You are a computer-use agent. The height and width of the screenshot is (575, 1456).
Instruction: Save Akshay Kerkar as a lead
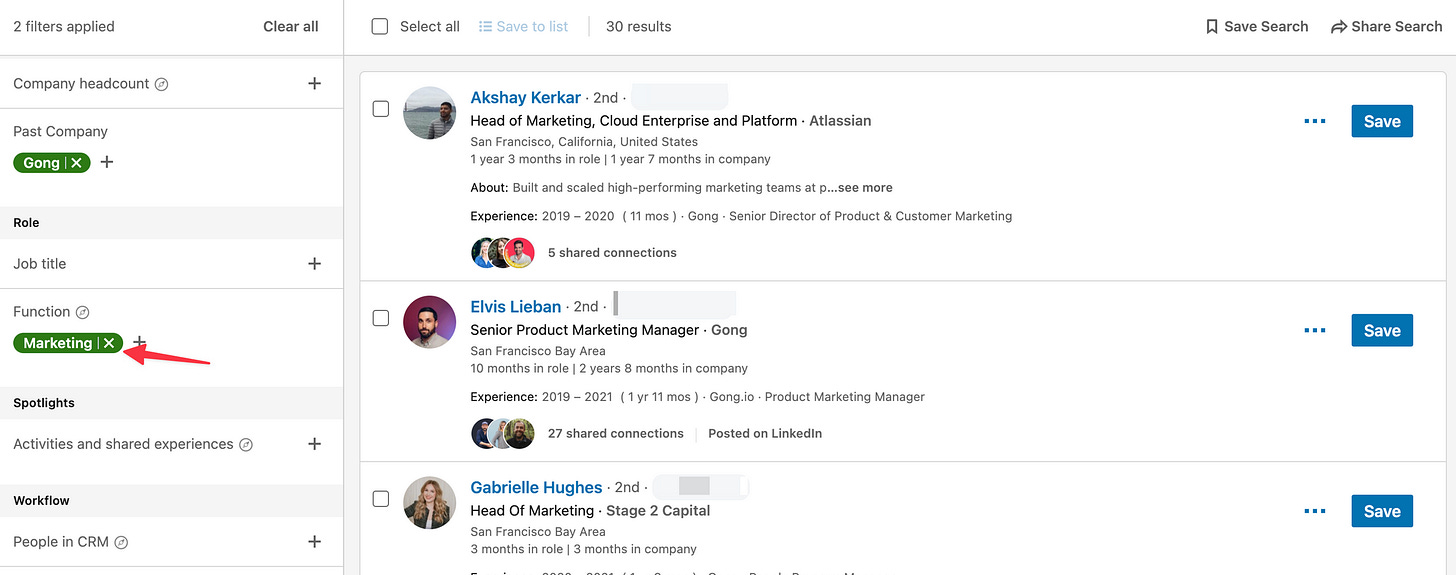point(1382,121)
